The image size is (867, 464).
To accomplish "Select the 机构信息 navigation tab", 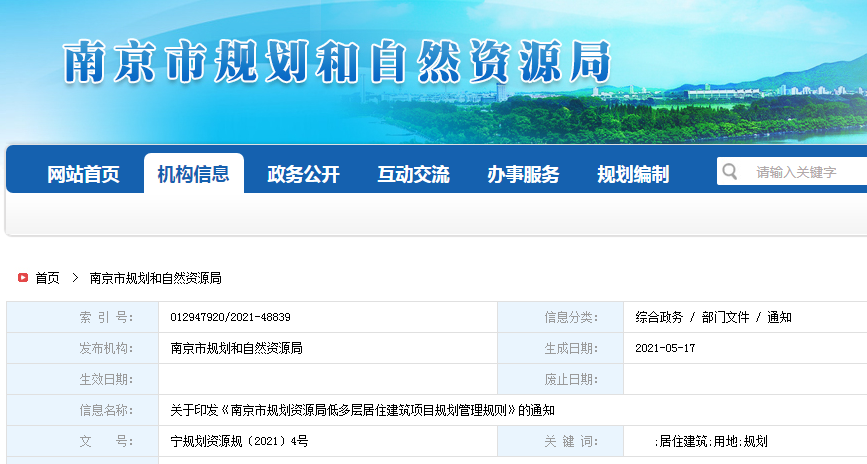I will (193, 174).
